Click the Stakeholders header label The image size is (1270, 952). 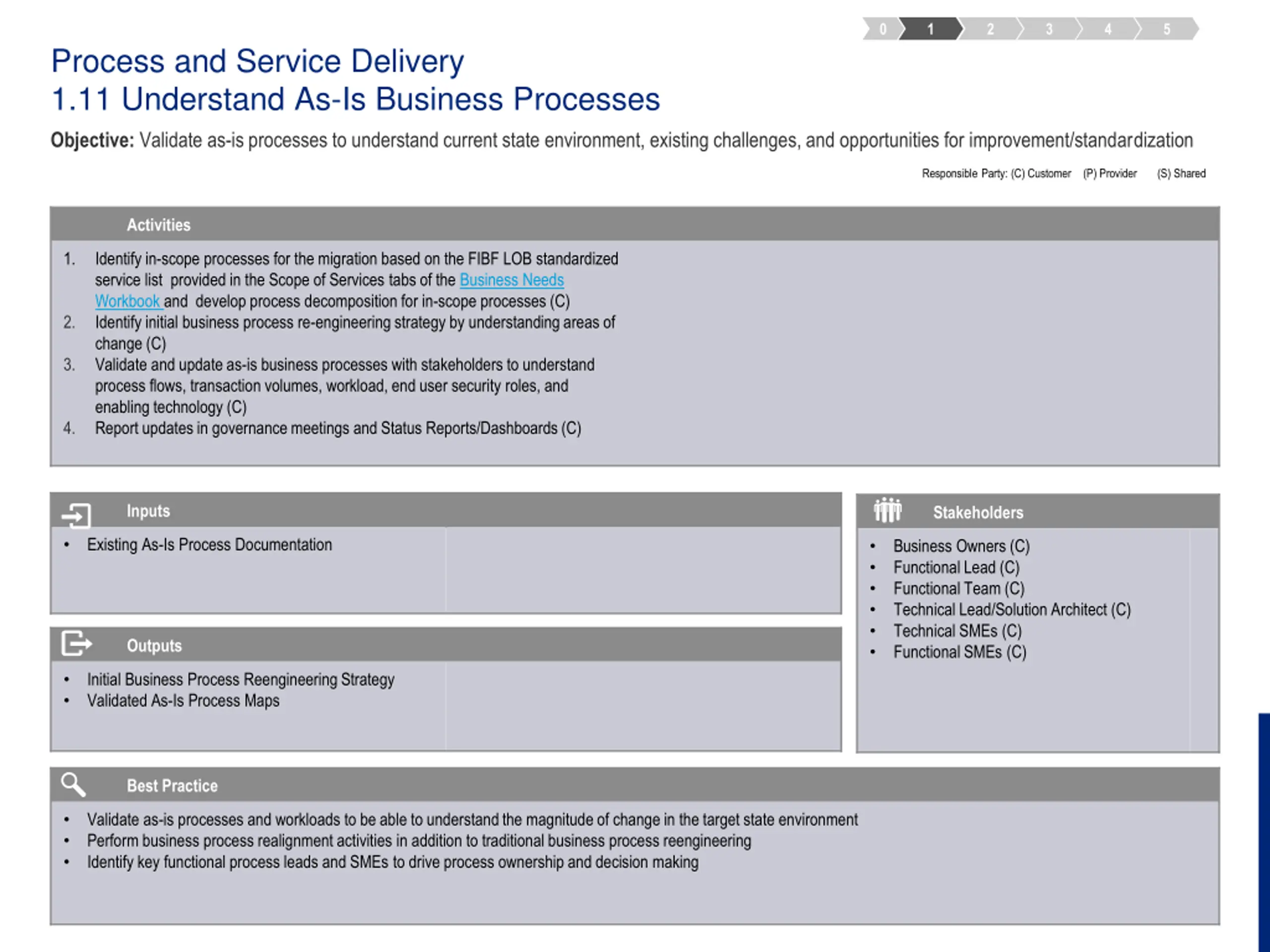coord(978,512)
